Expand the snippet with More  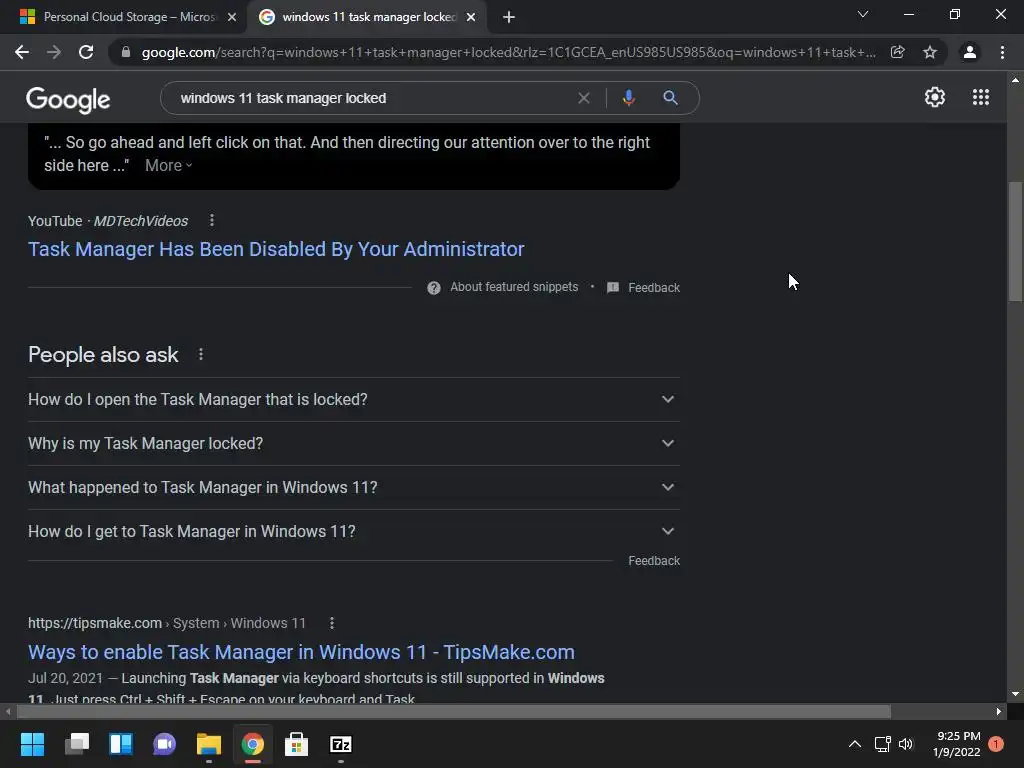click(x=168, y=165)
